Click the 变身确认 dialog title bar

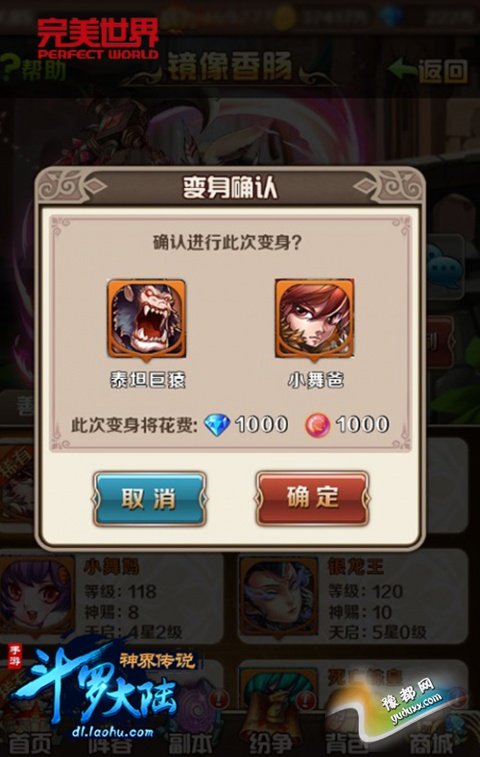click(230, 187)
